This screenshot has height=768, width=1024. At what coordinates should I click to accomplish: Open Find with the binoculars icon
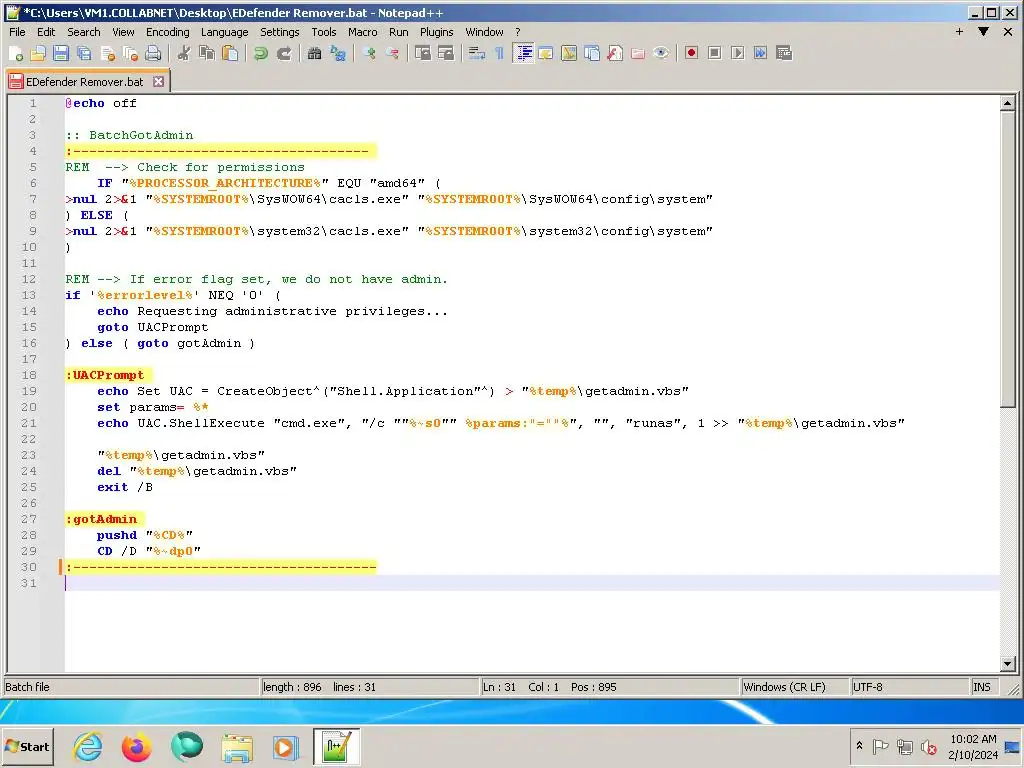pos(314,54)
